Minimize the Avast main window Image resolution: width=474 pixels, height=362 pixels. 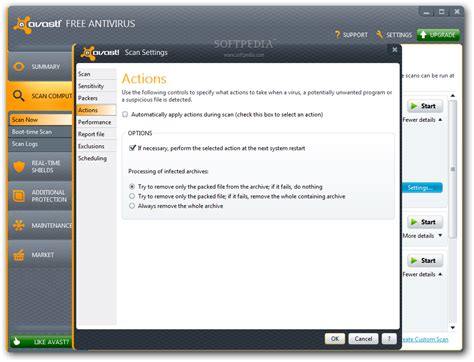click(x=426, y=12)
